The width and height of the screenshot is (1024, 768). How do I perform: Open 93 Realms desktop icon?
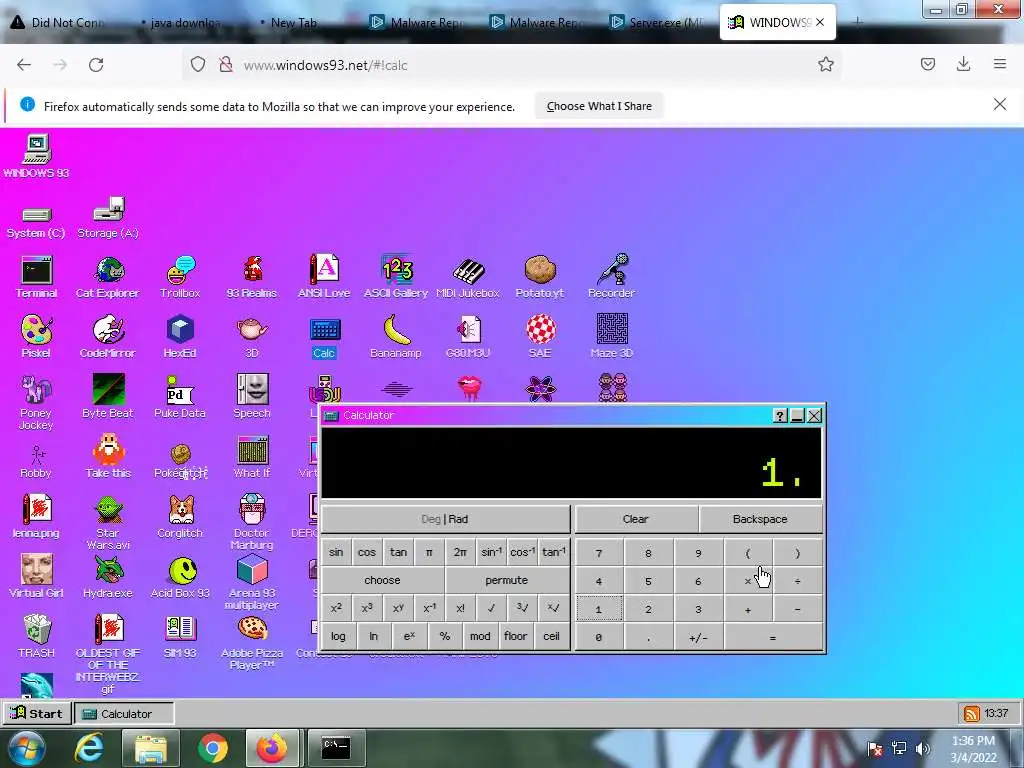click(252, 277)
